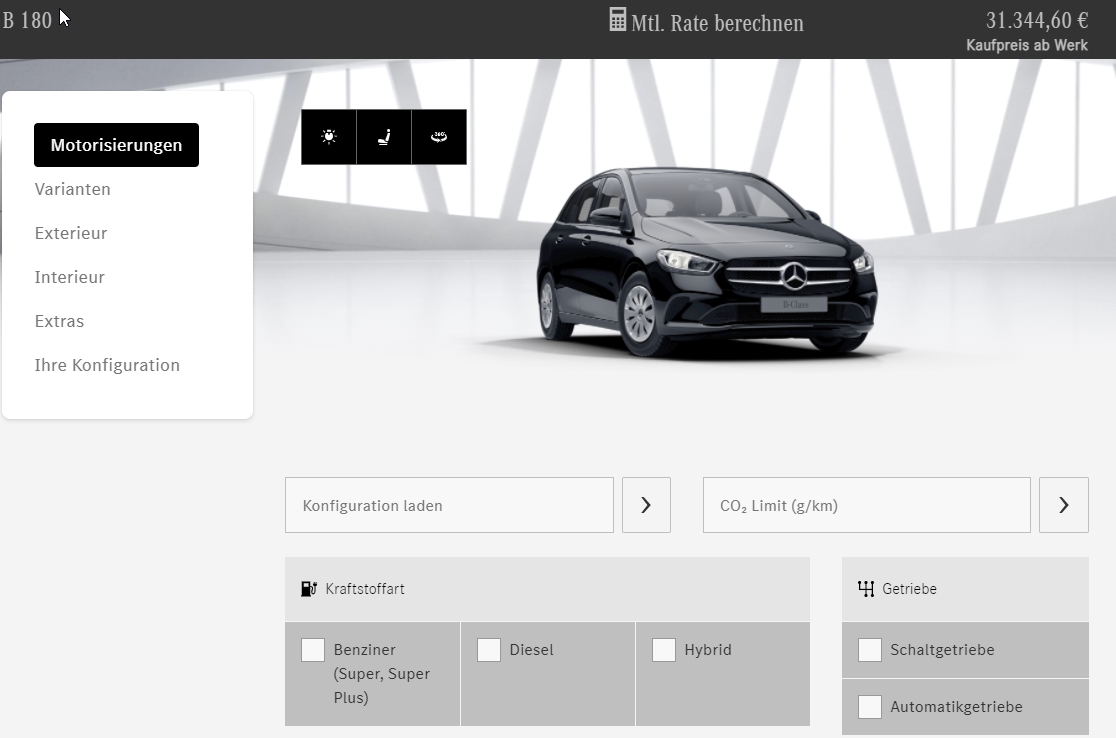Click the Getriebe header label
This screenshot has height=738, width=1116.
[910, 589]
